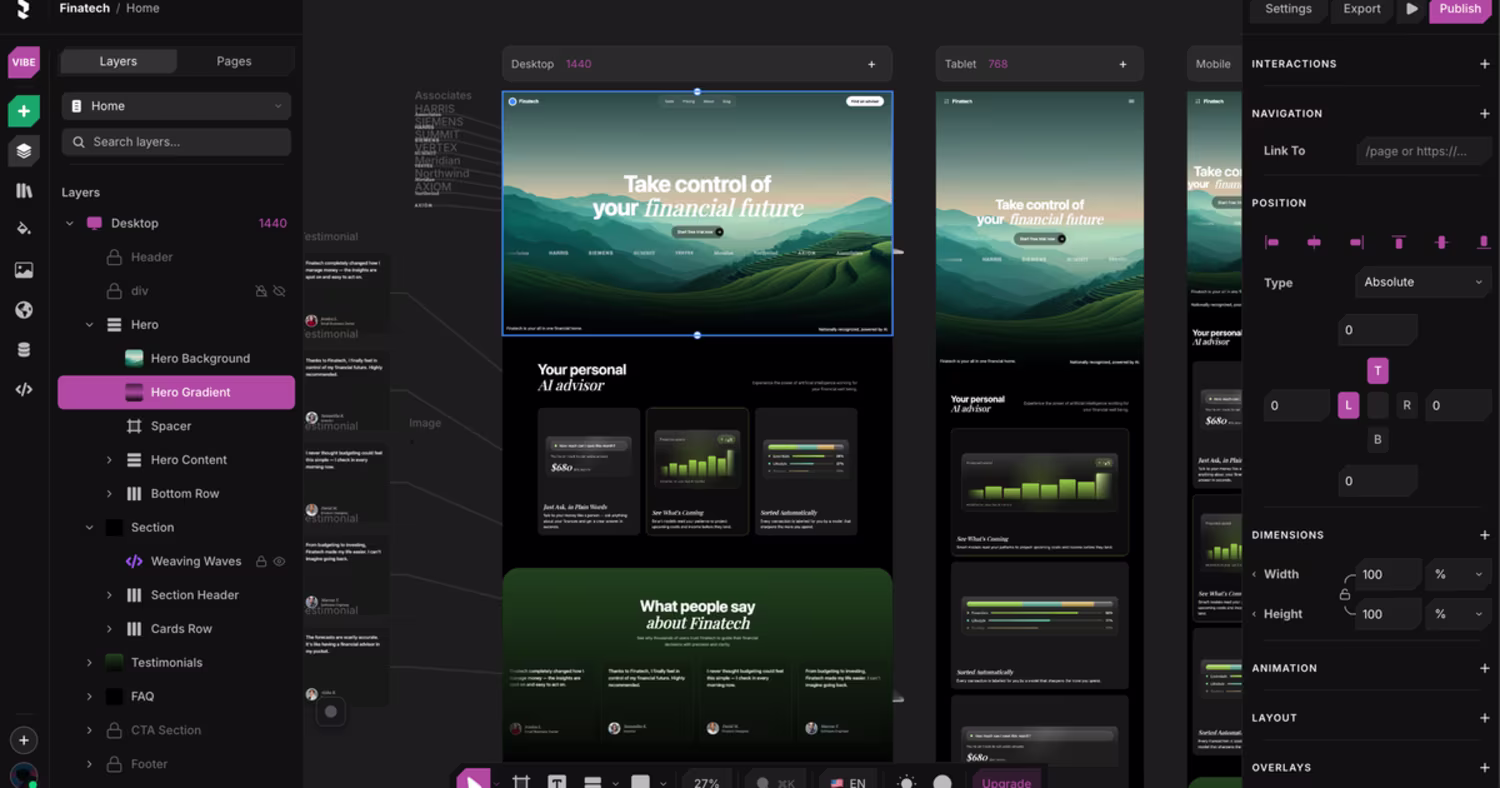This screenshot has height=788, width=1500.
Task: Click the Upgrade button in bottom bar
Action: (1006, 782)
